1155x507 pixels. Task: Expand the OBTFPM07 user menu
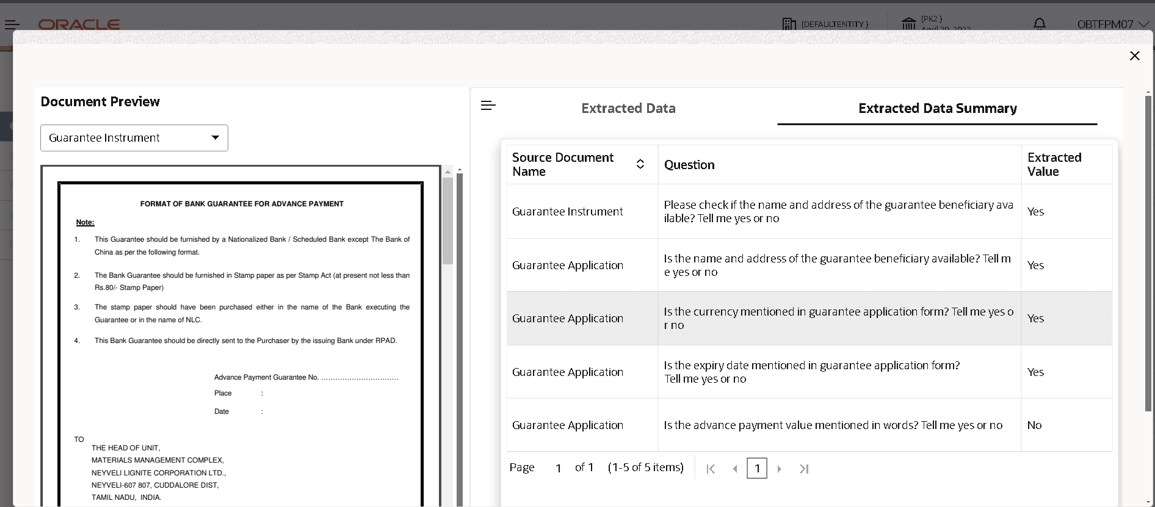tap(1113, 24)
